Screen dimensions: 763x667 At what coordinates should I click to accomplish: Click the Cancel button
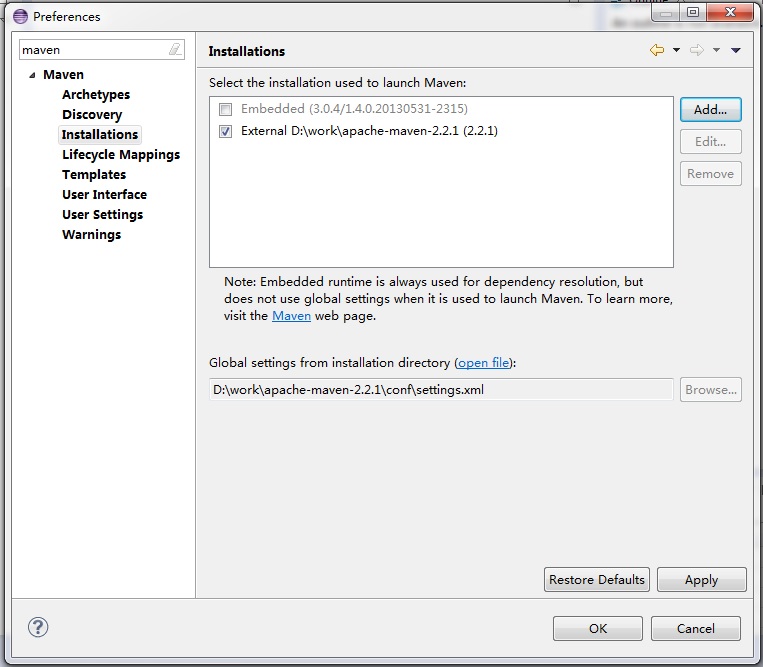click(696, 629)
